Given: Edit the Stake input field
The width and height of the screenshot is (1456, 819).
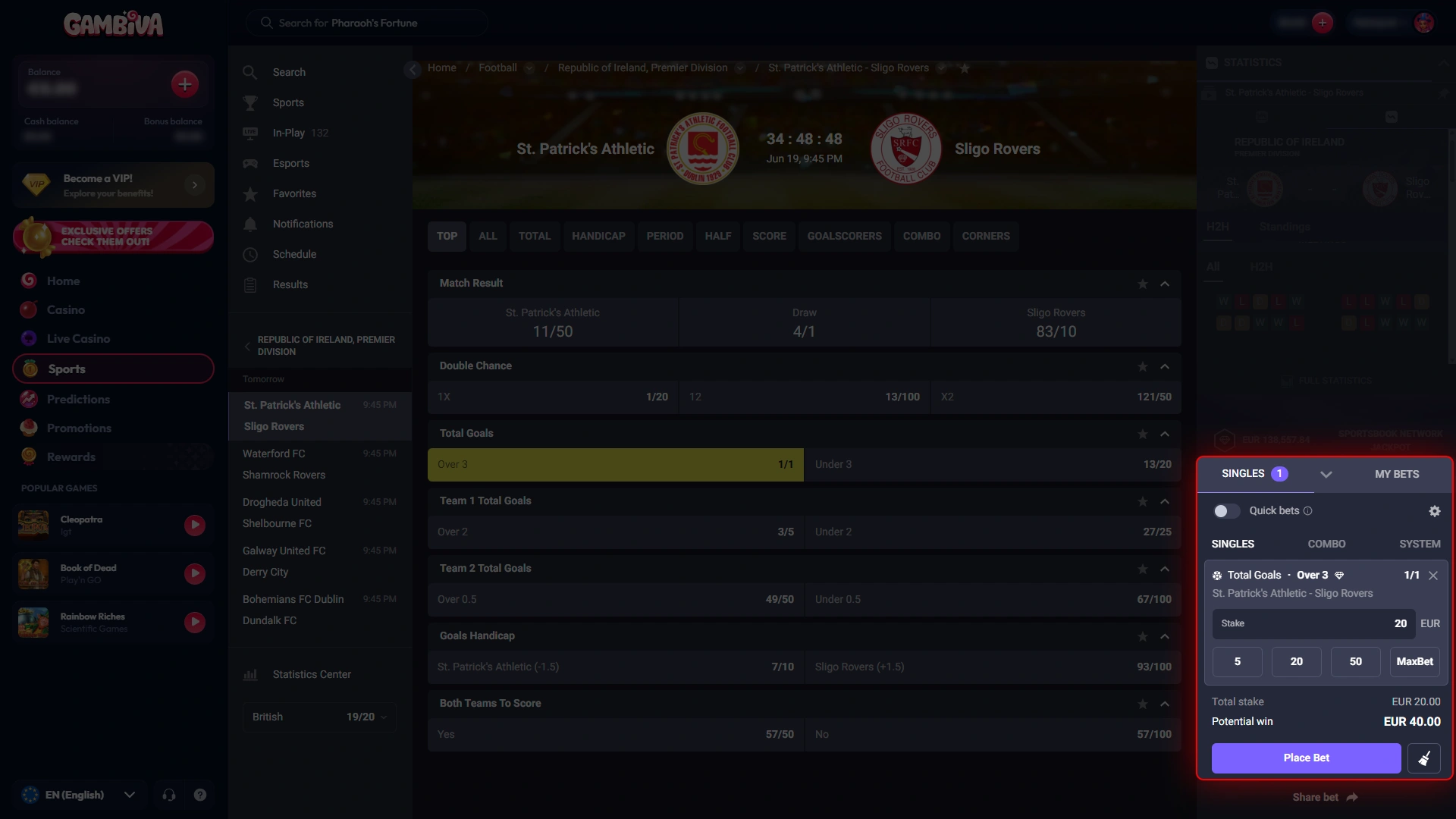Looking at the screenshot, I should click(1313, 623).
